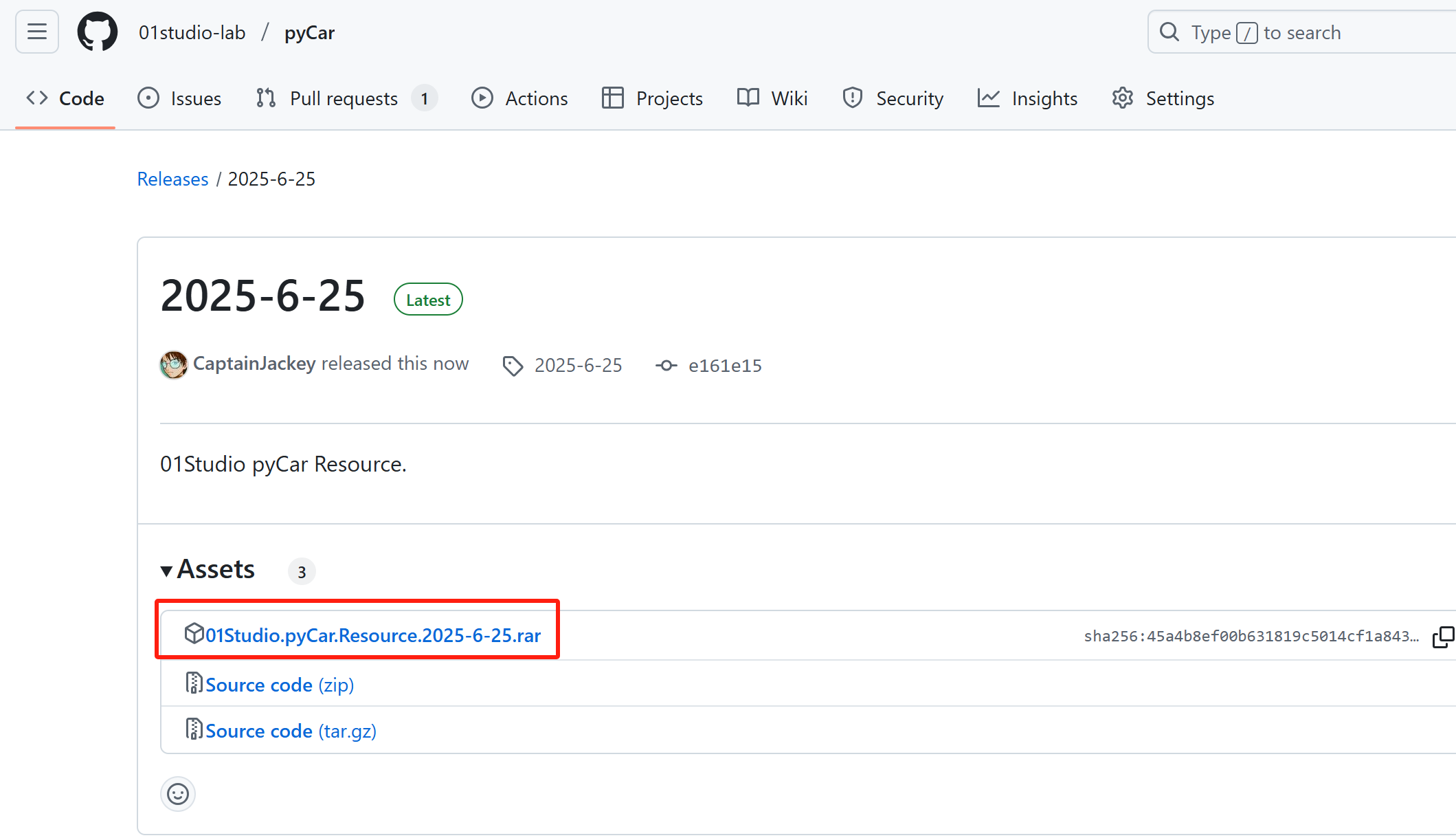This screenshot has height=838, width=1456.
Task: Open the CaptainJackey user link
Action: [254, 363]
